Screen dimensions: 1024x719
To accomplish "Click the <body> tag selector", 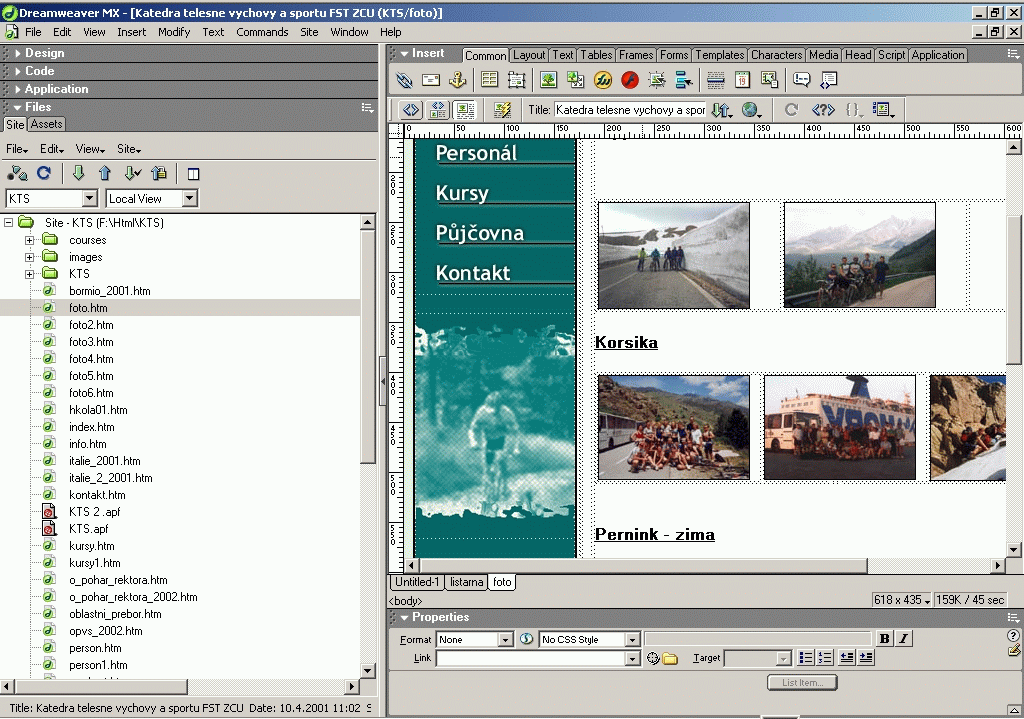I will (x=406, y=601).
